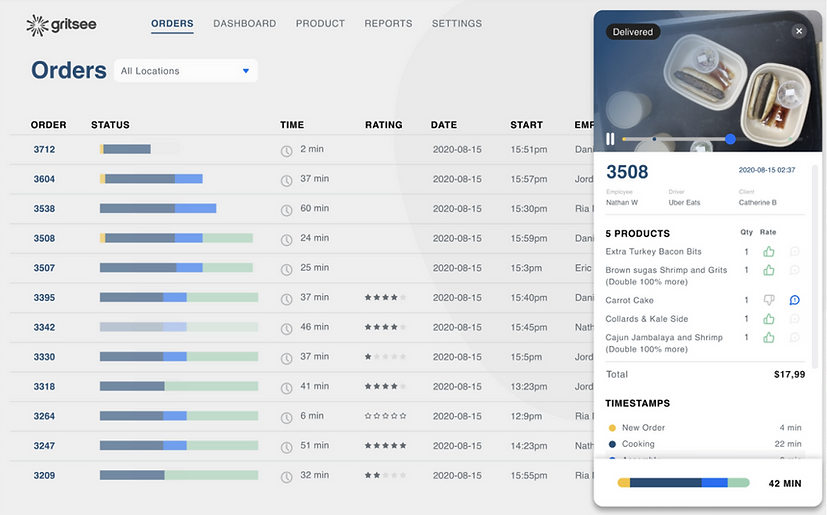Go to the REPORTS tab
827x515 pixels.
[388, 23]
